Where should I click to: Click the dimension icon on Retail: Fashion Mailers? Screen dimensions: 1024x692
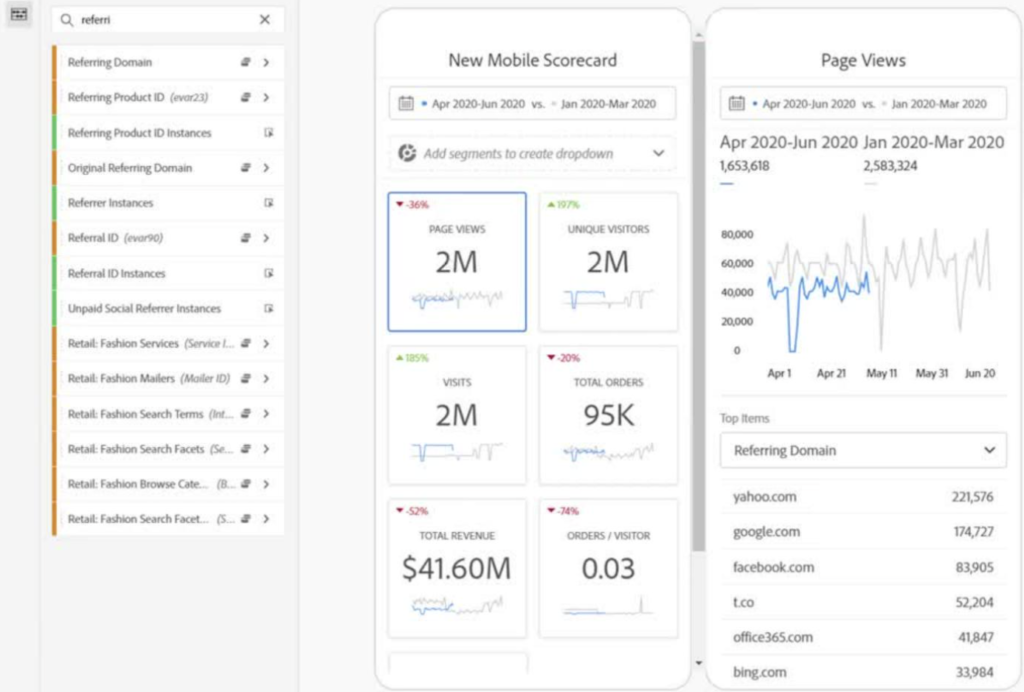[246, 379]
